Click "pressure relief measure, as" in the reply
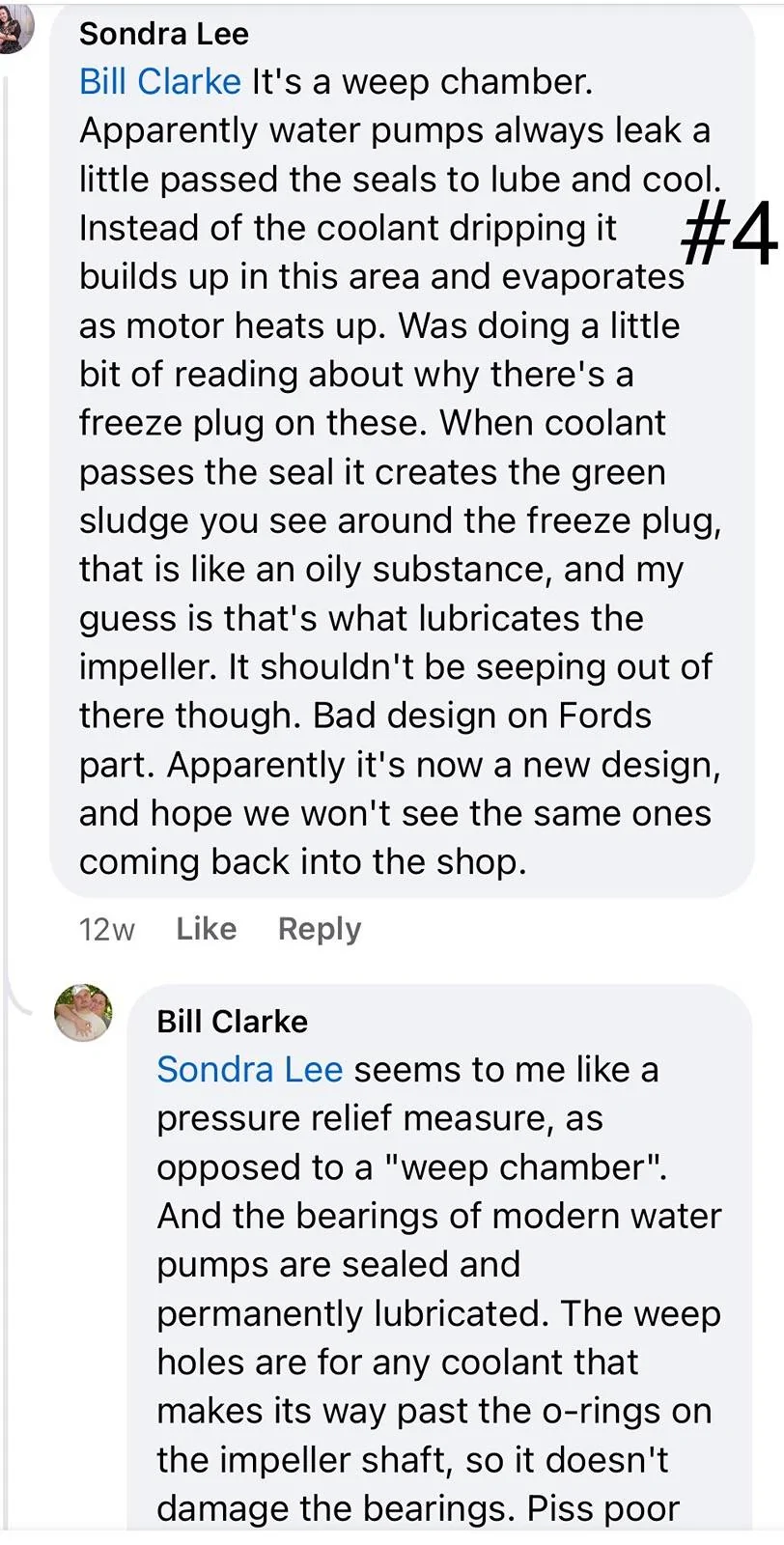Image resolution: width=784 pixels, height=1545 pixels. [x=379, y=1118]
